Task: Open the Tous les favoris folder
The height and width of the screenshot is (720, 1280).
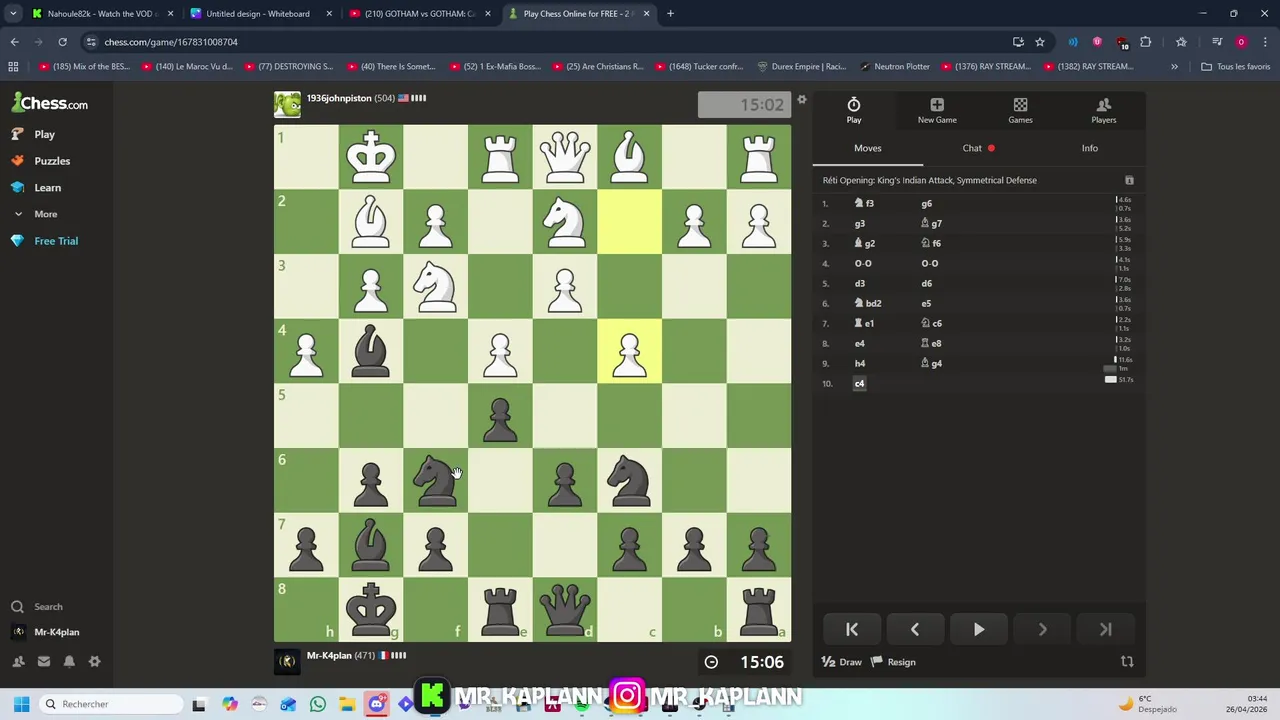Action: [1235, 67]
